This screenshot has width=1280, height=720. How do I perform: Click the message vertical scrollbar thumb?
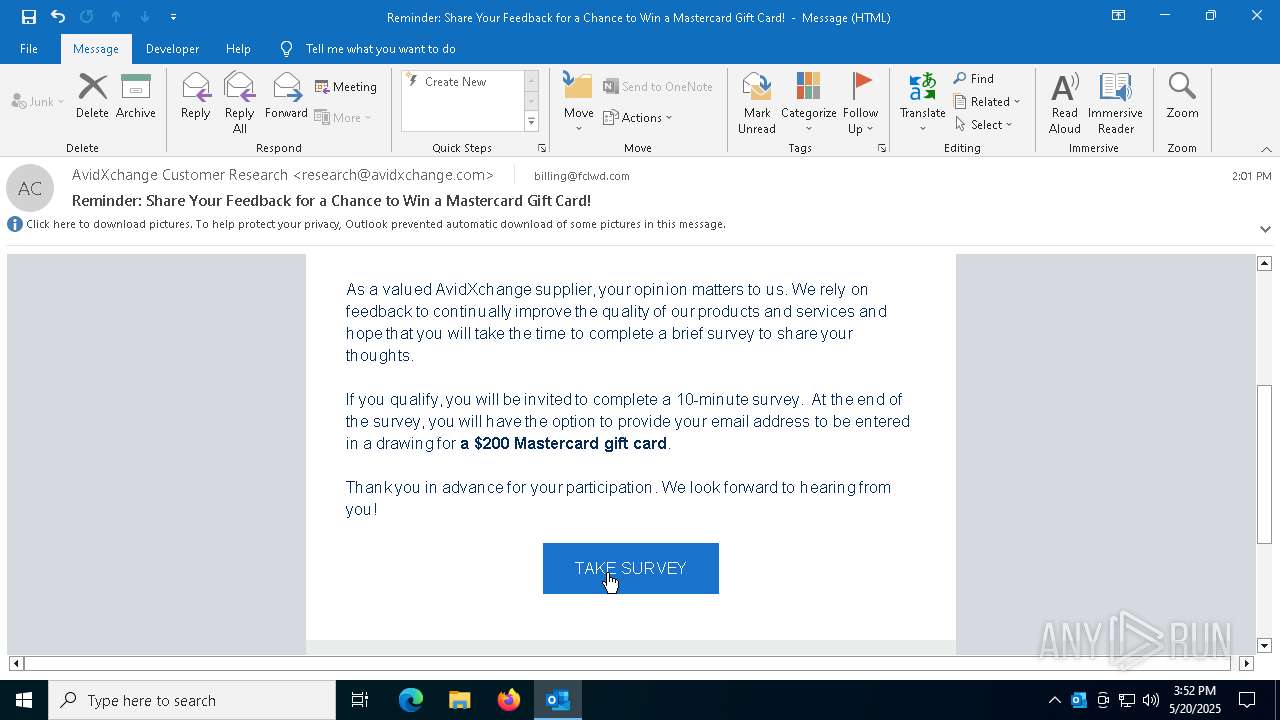tap(1264, 464)
